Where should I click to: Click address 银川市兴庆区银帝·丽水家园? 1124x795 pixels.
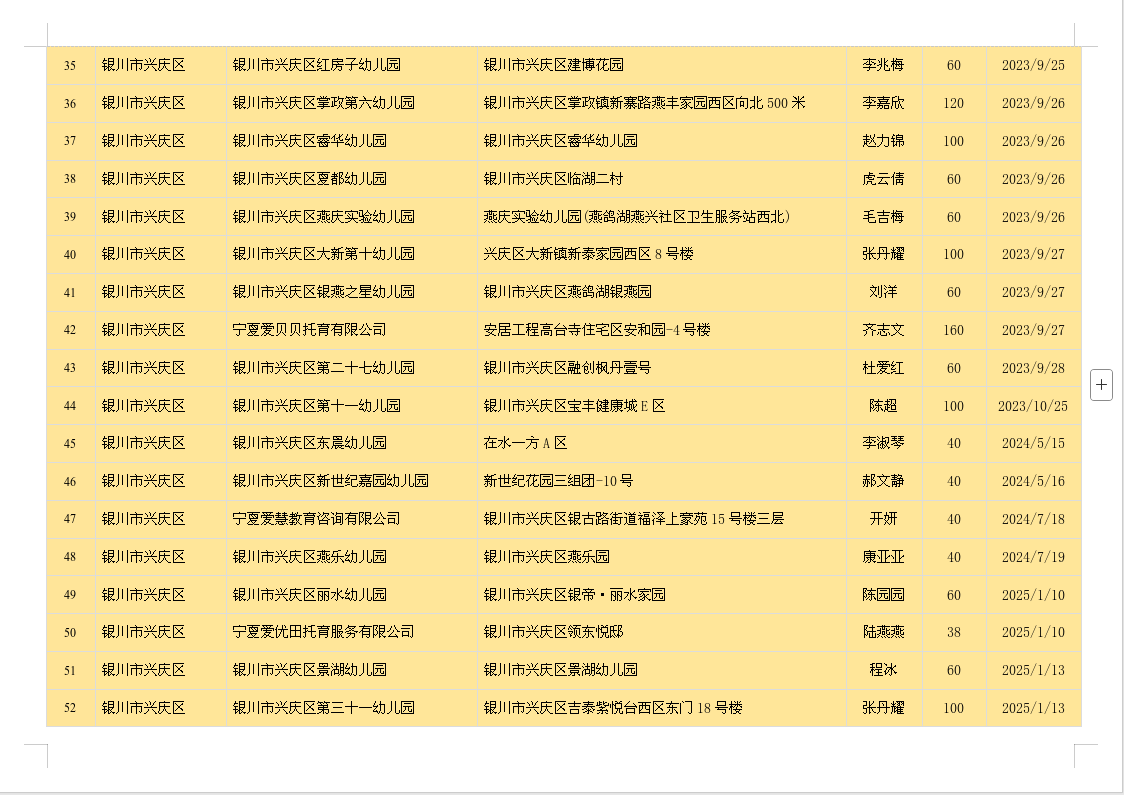pos(574,596)
